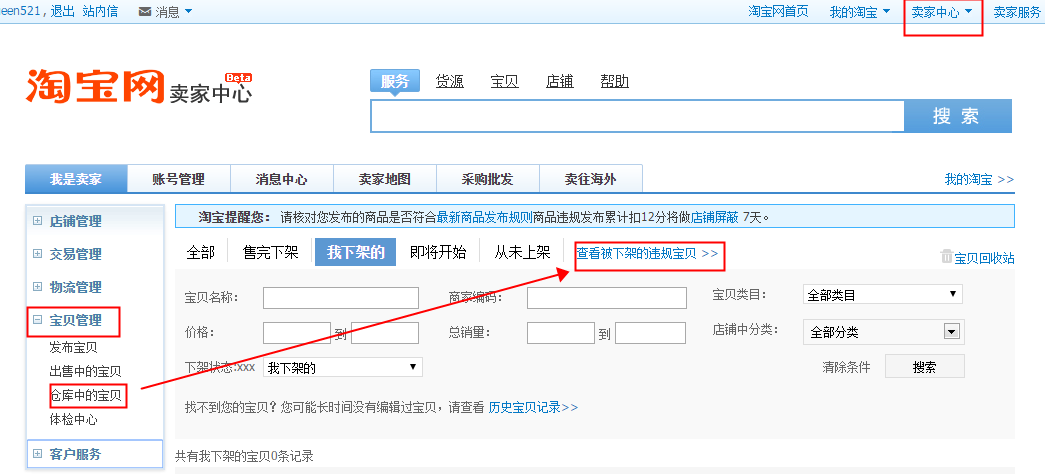This screenshot has width=1045, height=474.
Task: Switch to 账号管理 tab
Action: pos(179,179)
